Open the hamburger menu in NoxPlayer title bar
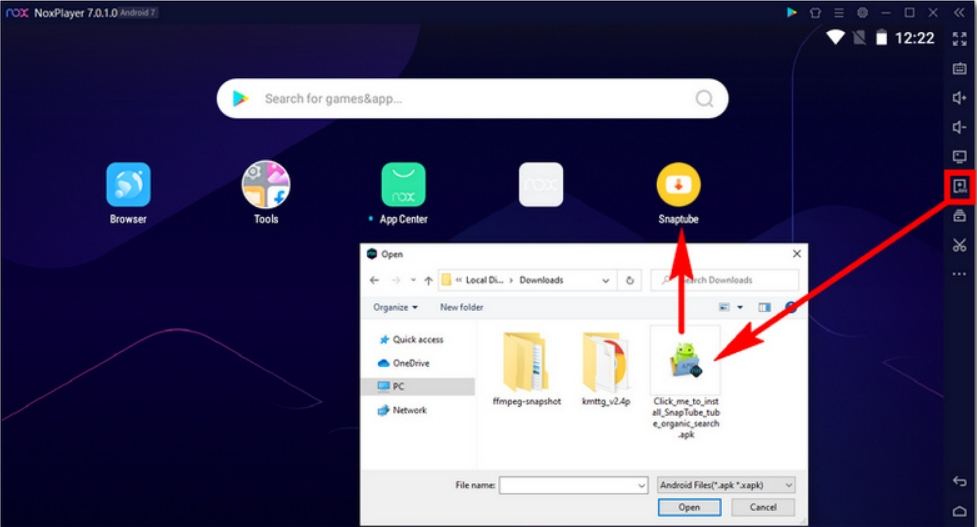Screen dimensions: 977x527 pyautogui.click(x=839, y=12)
